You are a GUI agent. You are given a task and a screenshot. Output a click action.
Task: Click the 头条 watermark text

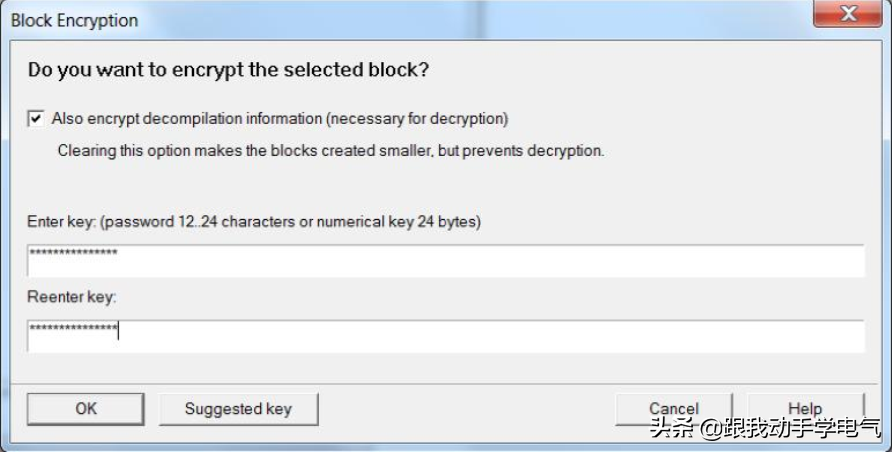pyautogui.click(x=671, y=430)
